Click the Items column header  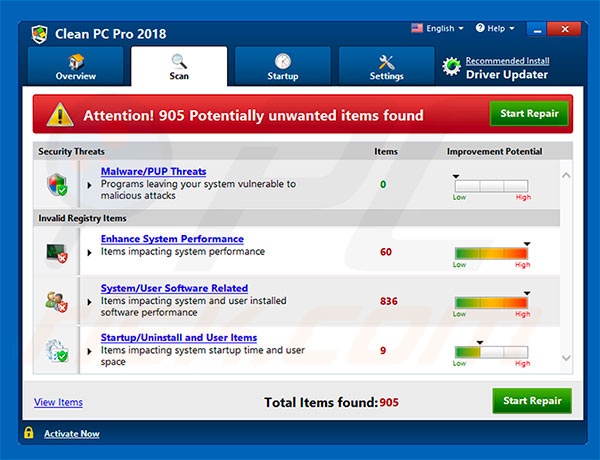(386, 152)
